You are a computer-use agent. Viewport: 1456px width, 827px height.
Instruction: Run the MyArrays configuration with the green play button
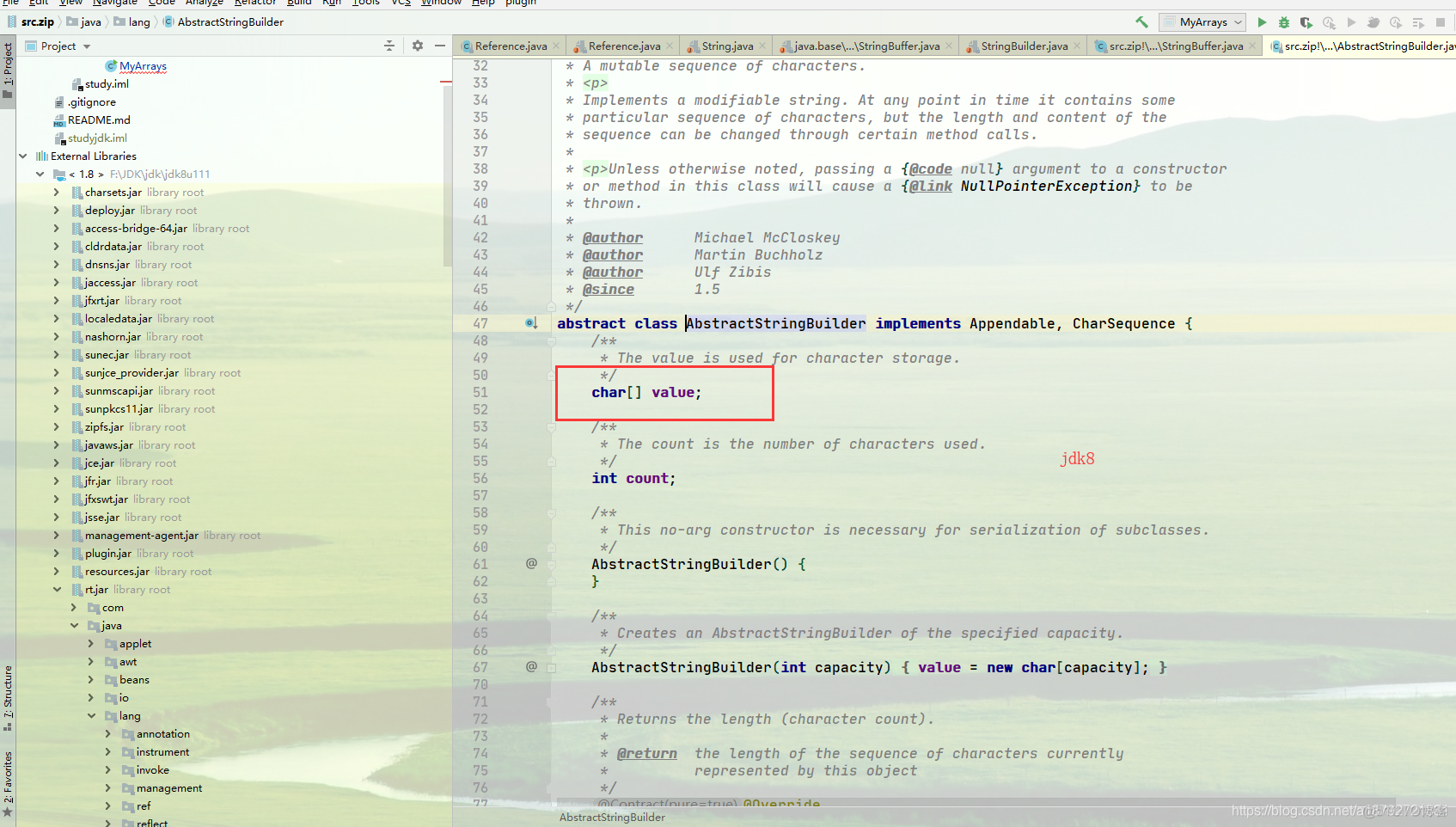pos(1262,22)
